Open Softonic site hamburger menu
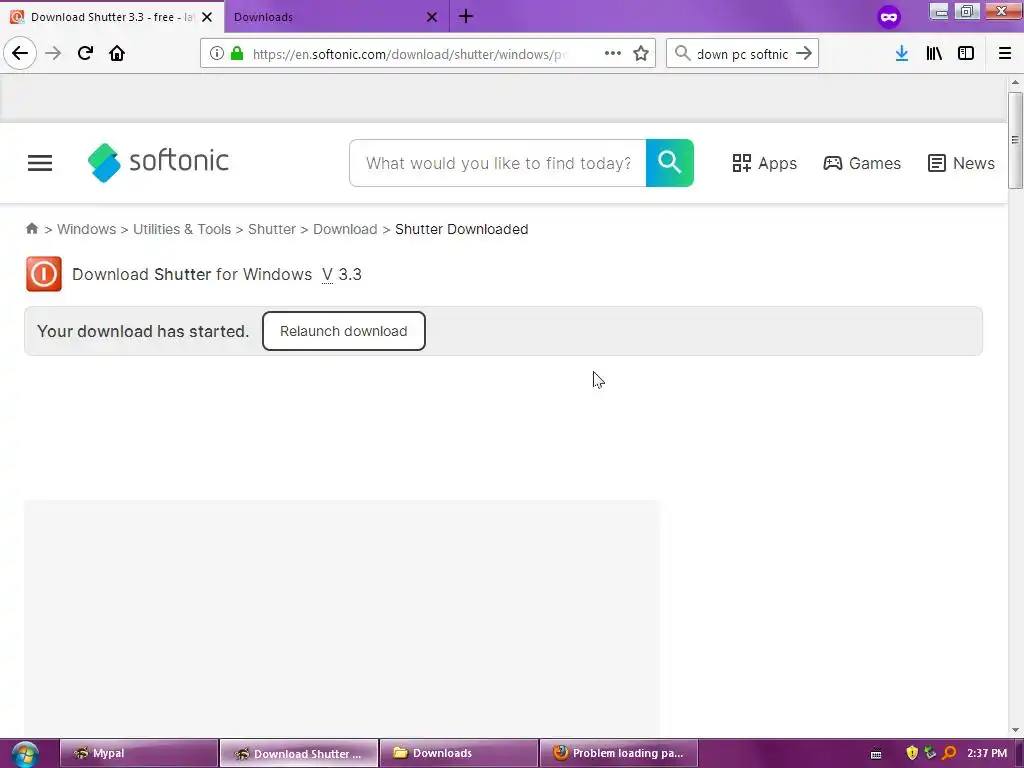Screen dimensions: 1024x768 [40, 163]
